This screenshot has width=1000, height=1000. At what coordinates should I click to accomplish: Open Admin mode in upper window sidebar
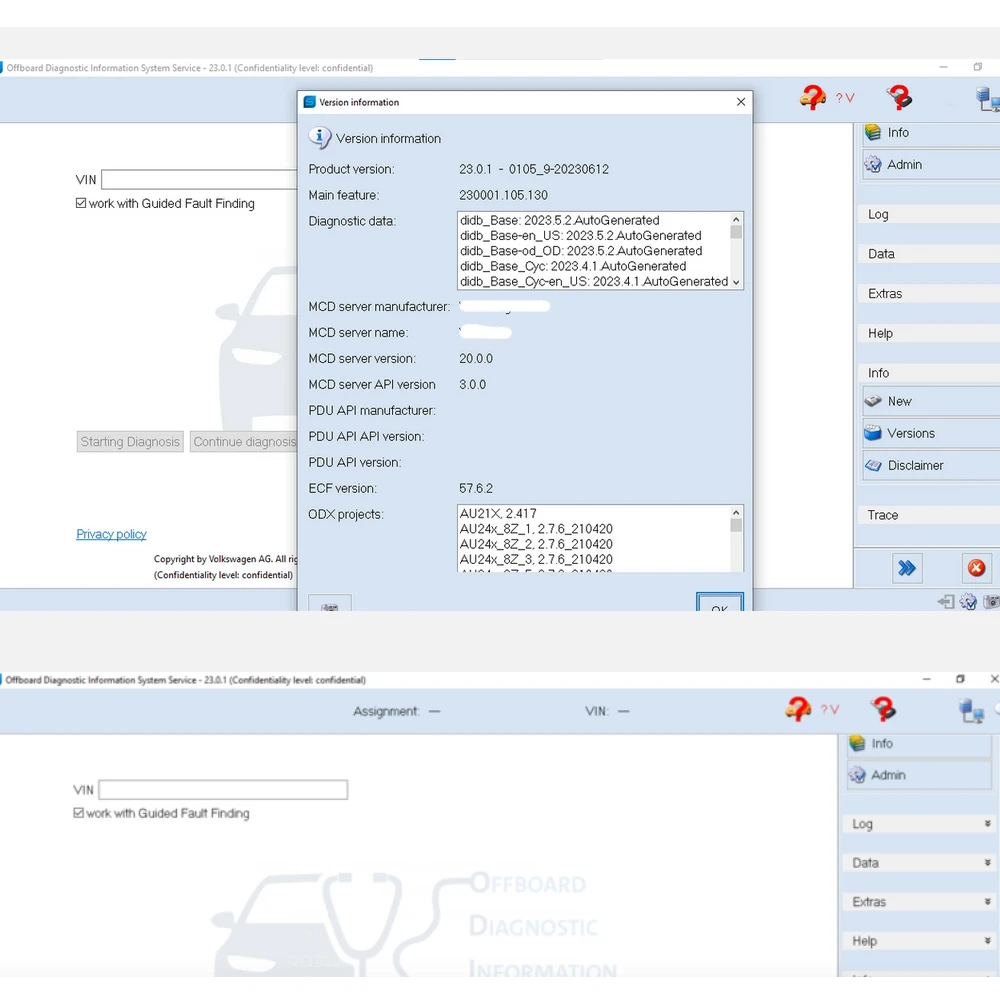tap(931, 165)
